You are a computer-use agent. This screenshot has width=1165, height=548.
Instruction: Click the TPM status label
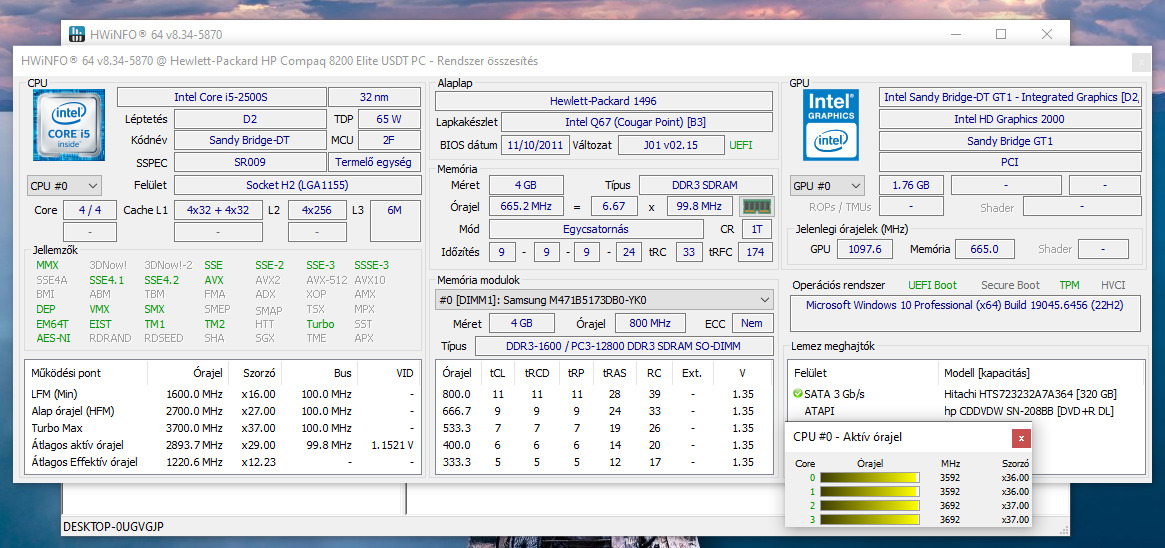point(1070,285)
